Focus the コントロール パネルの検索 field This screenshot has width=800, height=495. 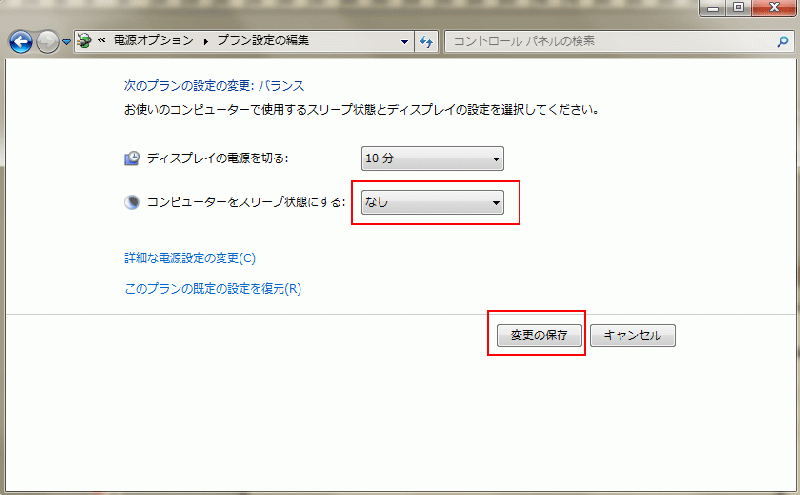click(610, 42)
